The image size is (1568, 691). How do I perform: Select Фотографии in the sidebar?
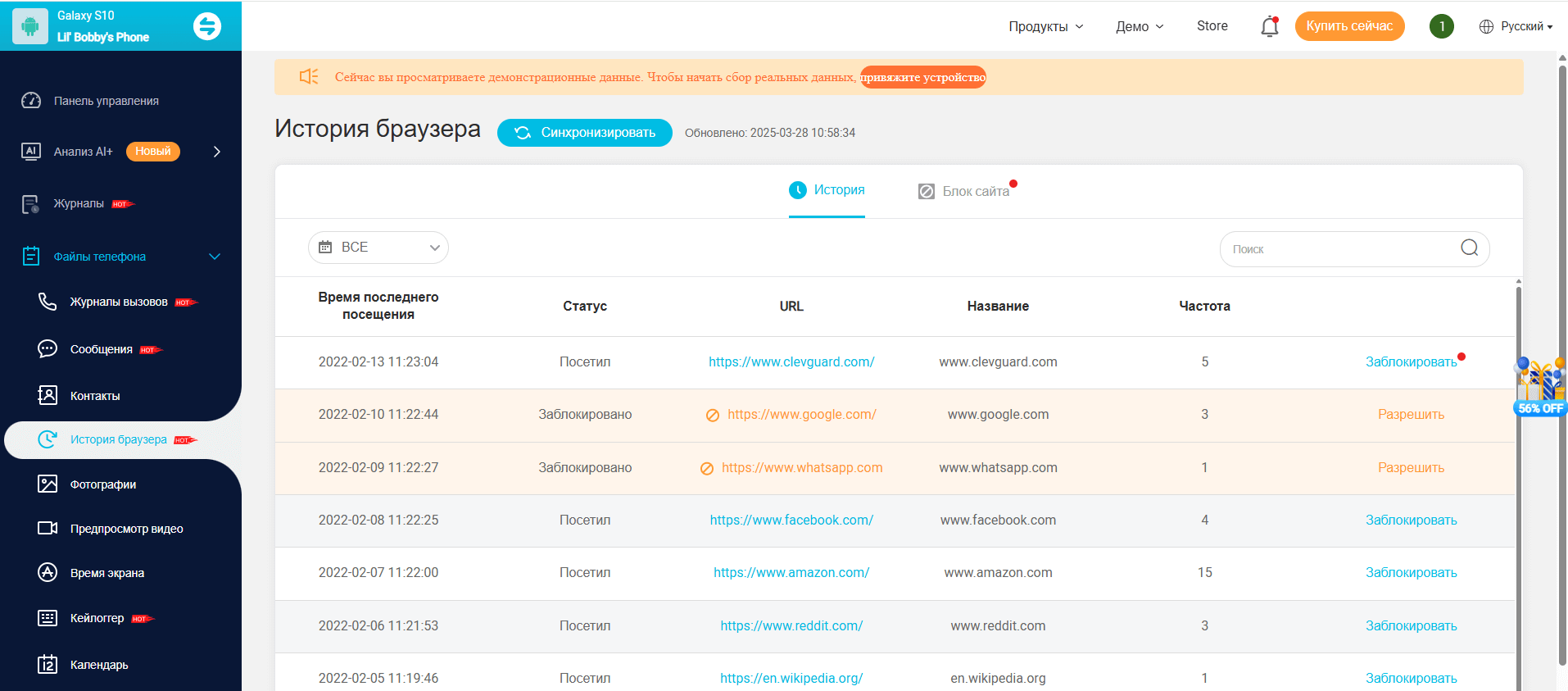(x=103, y=484)
